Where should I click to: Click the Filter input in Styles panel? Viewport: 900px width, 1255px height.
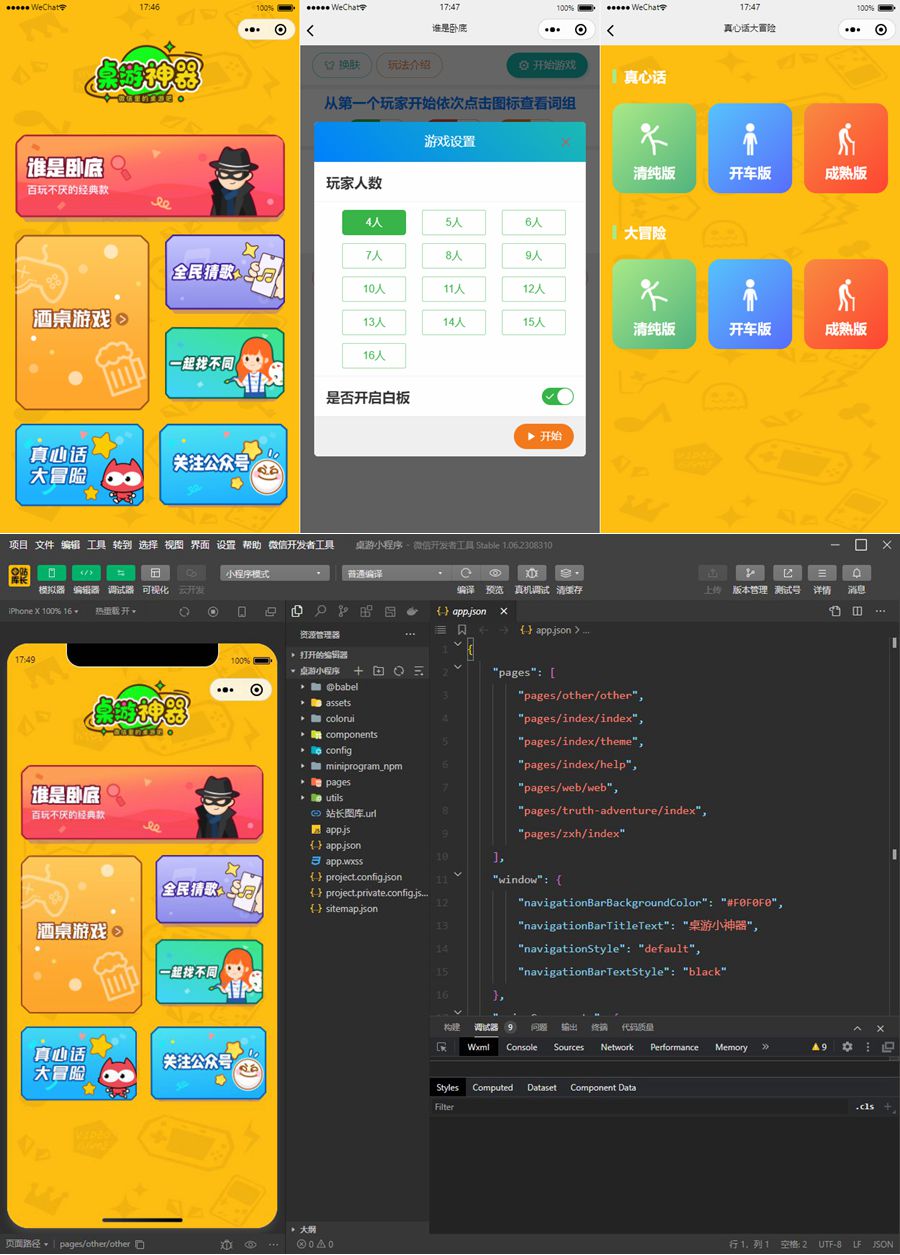pyautogui.click(x=640, y=1107)
